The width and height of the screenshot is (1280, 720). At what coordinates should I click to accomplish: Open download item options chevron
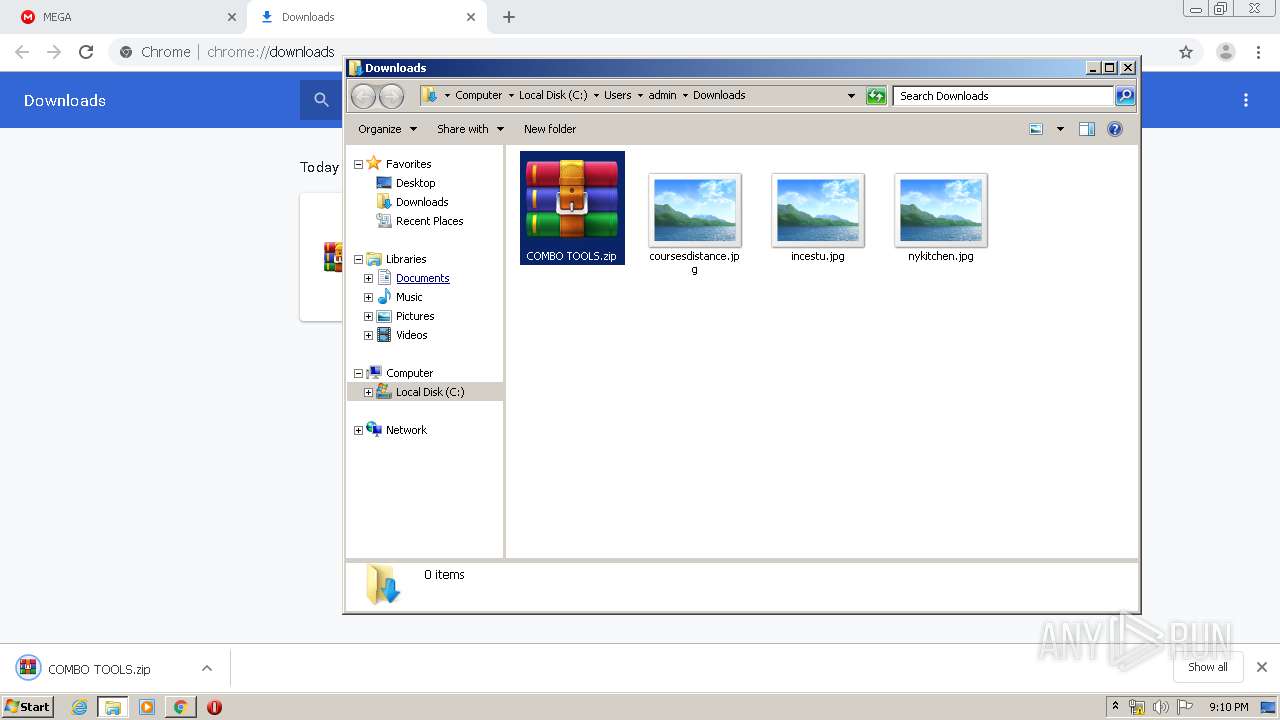click(207, 668)
